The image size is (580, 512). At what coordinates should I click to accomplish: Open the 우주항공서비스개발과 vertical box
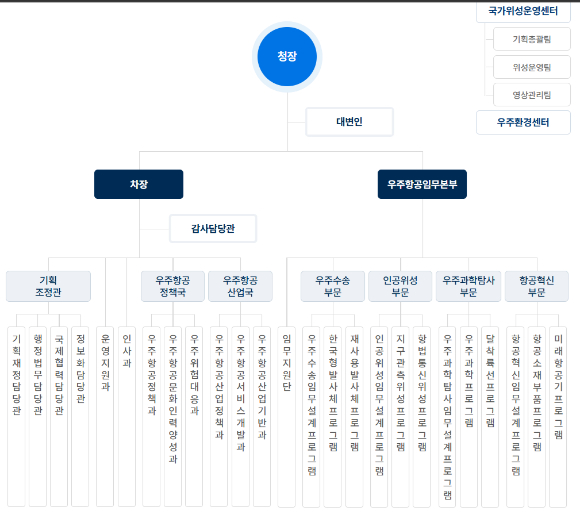click(240, 417)
